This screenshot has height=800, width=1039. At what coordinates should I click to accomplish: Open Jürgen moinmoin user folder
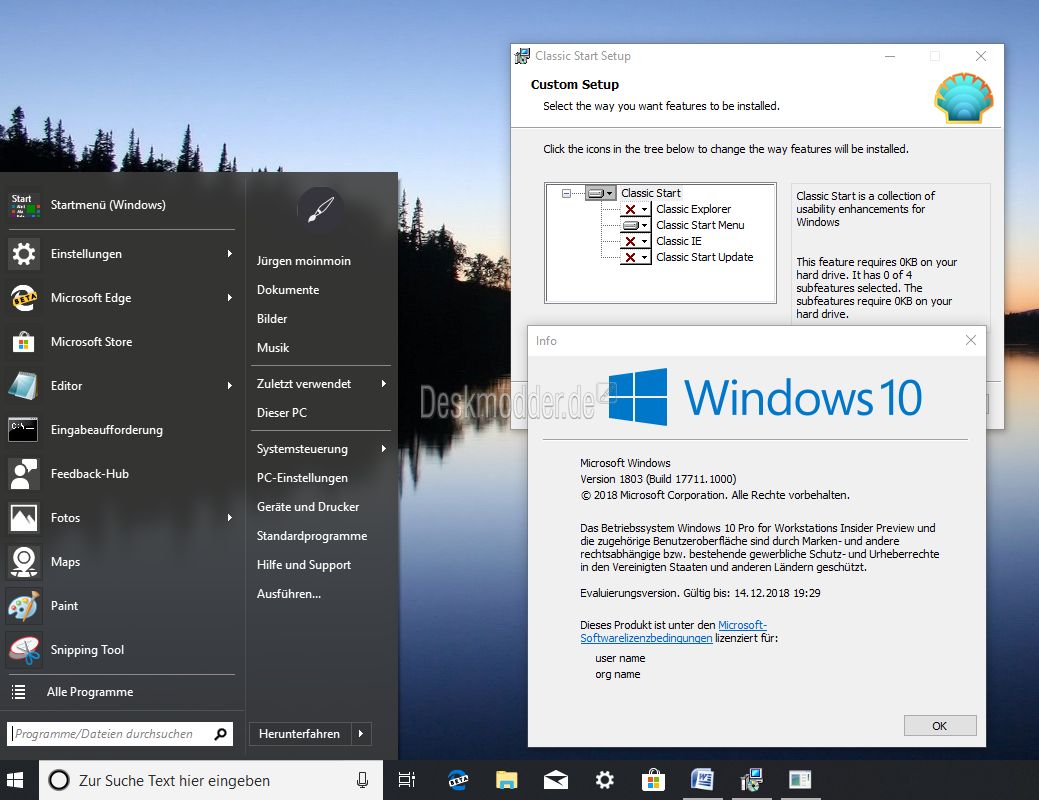click(303, 261)
